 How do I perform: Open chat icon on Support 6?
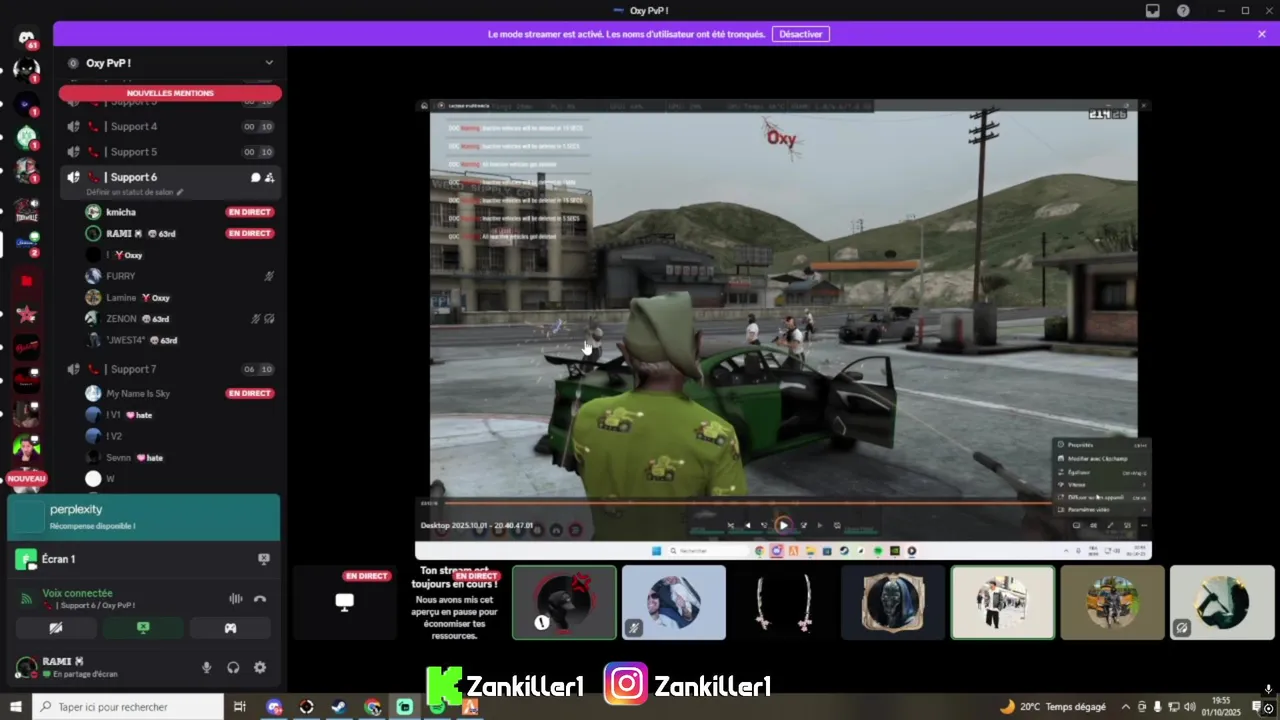(x=255, y=177)
